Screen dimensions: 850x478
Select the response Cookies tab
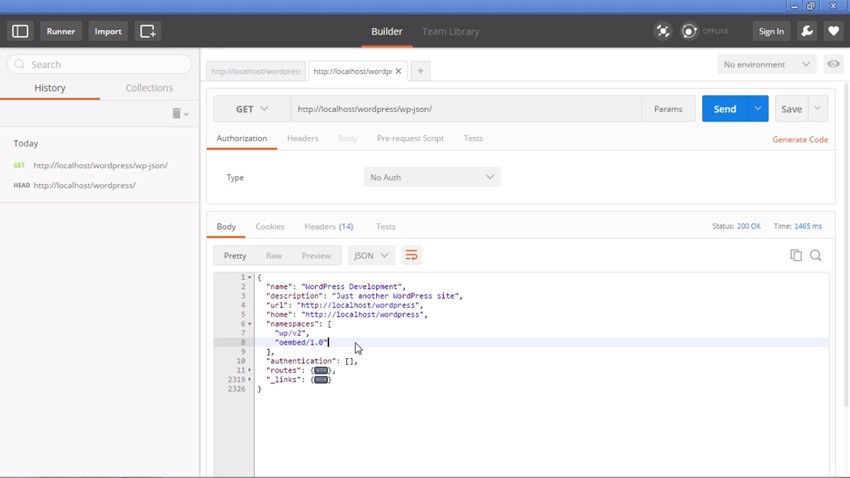click(x=270, y=227)
